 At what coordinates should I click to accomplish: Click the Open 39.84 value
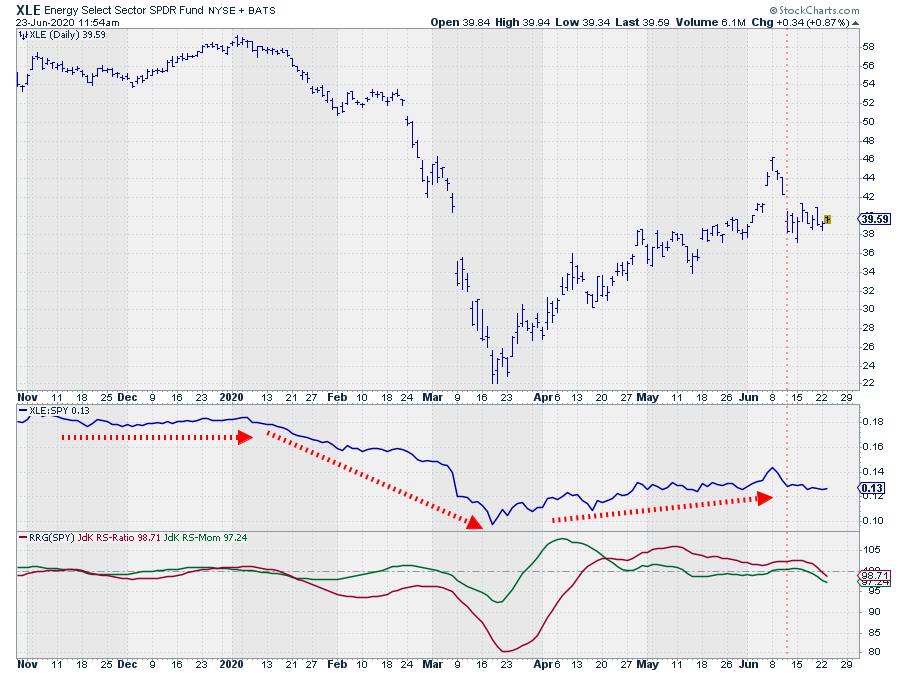(460, 22)
